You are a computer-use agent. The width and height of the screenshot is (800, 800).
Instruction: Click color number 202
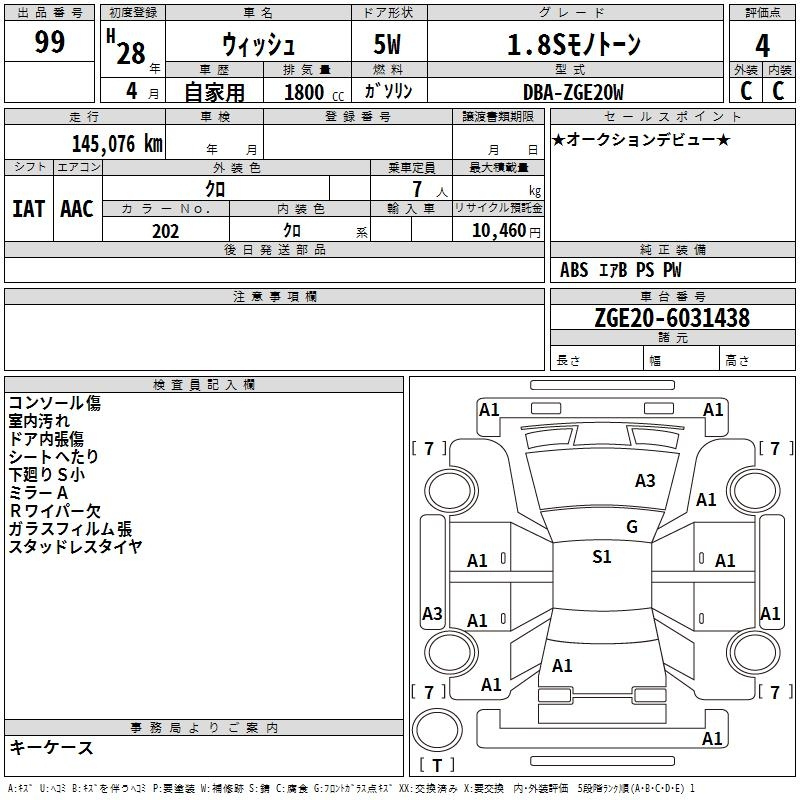165,231
